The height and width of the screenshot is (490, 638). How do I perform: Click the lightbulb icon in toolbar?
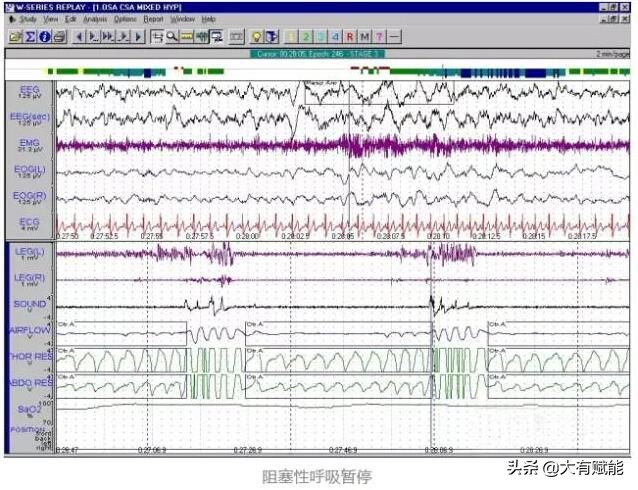256,37
